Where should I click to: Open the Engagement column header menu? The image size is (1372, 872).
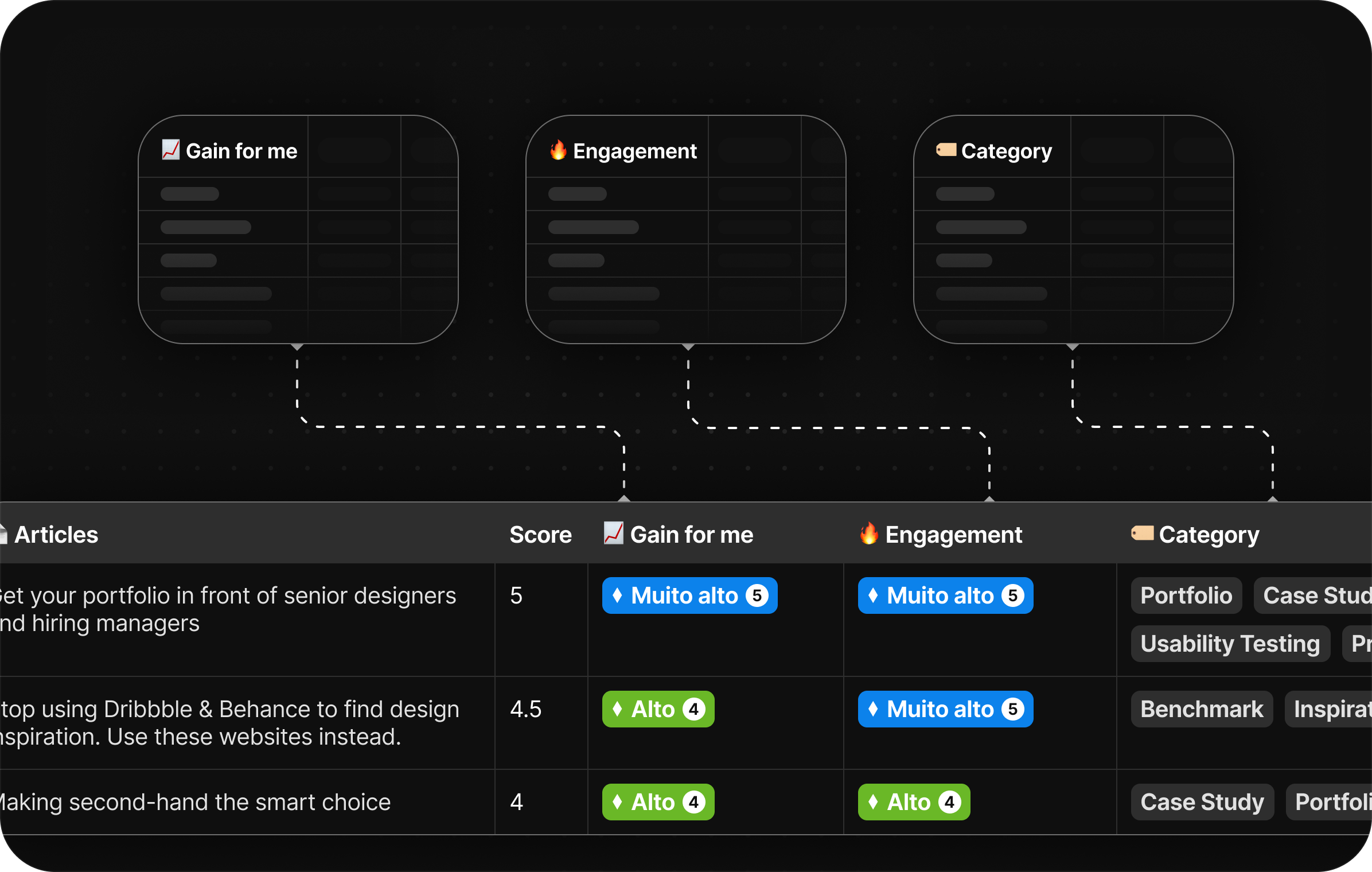(953, 535)
